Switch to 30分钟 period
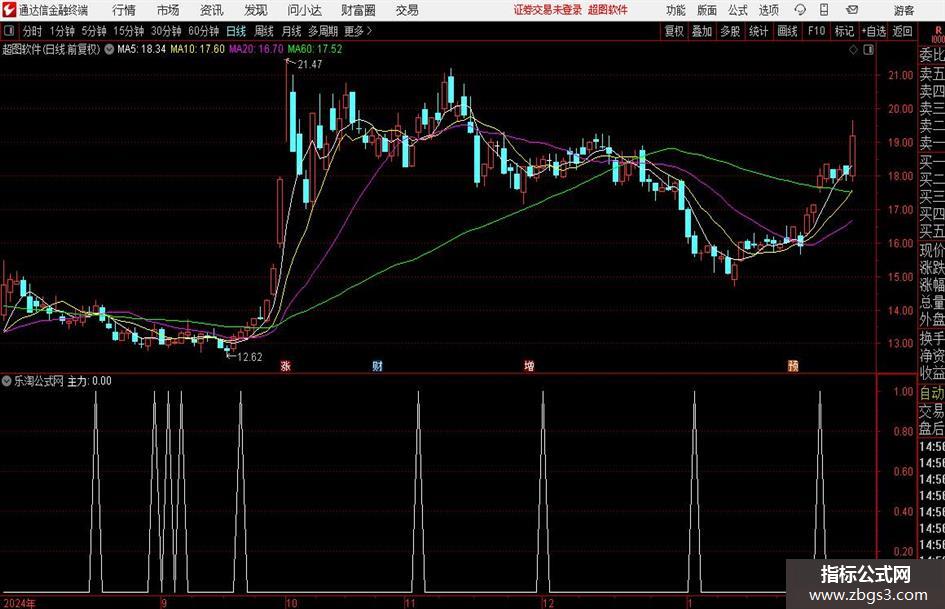 (166, 31)
